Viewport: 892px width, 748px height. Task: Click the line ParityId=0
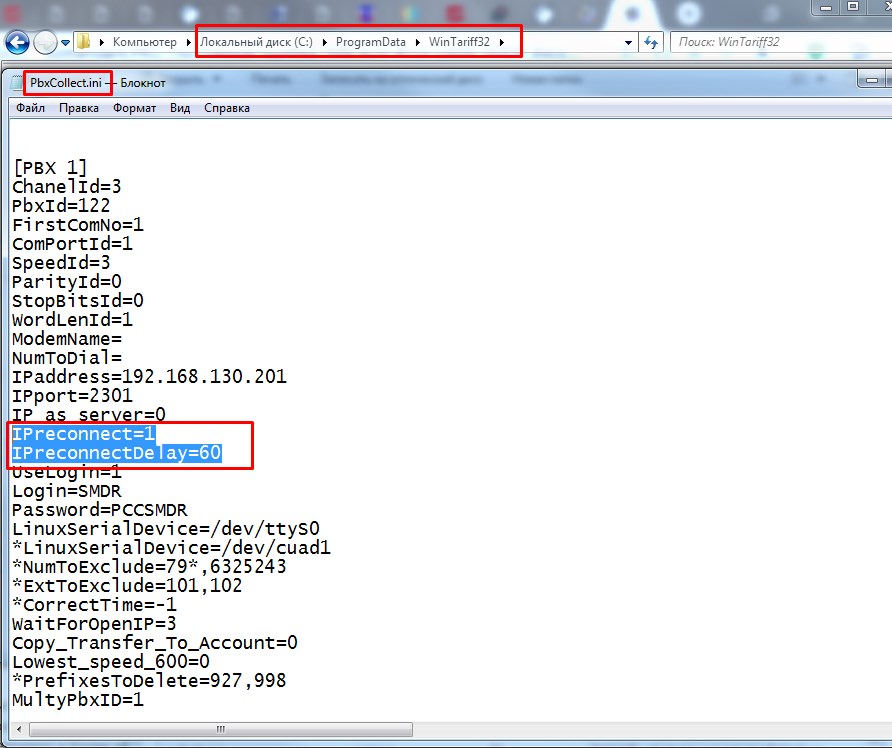[67, 282]
